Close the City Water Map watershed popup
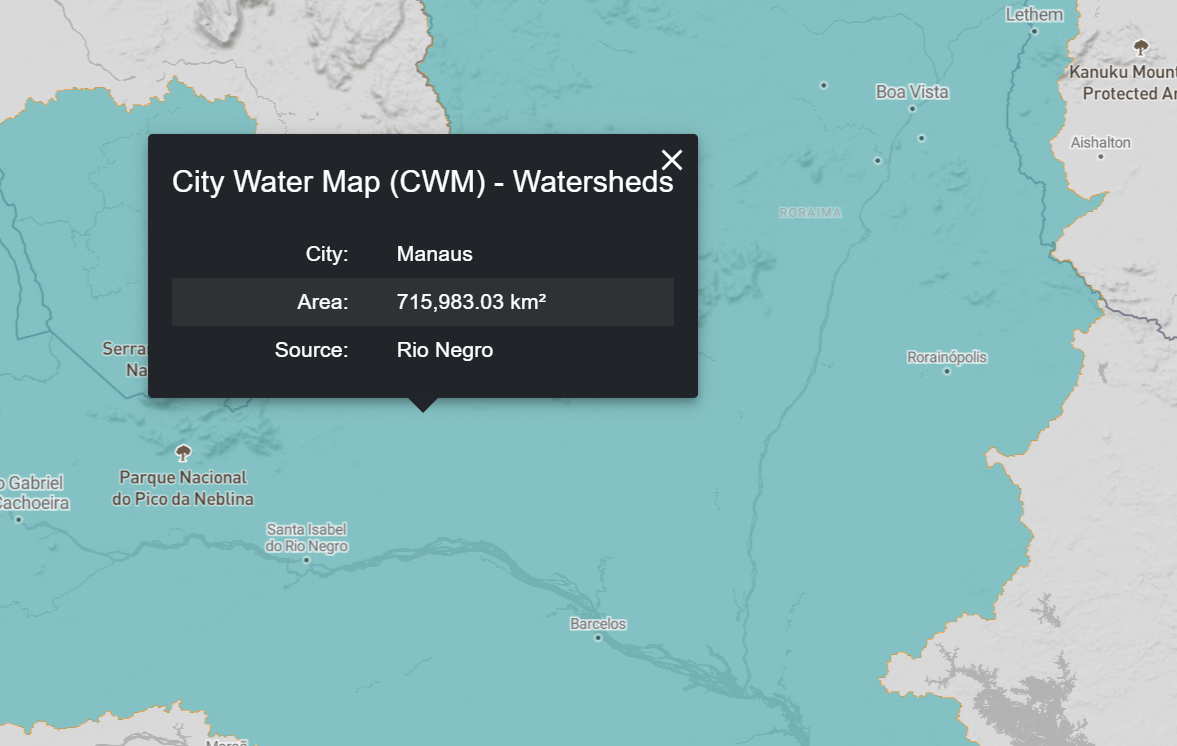Screen dimensions: 1177x746 coord(672,160)
